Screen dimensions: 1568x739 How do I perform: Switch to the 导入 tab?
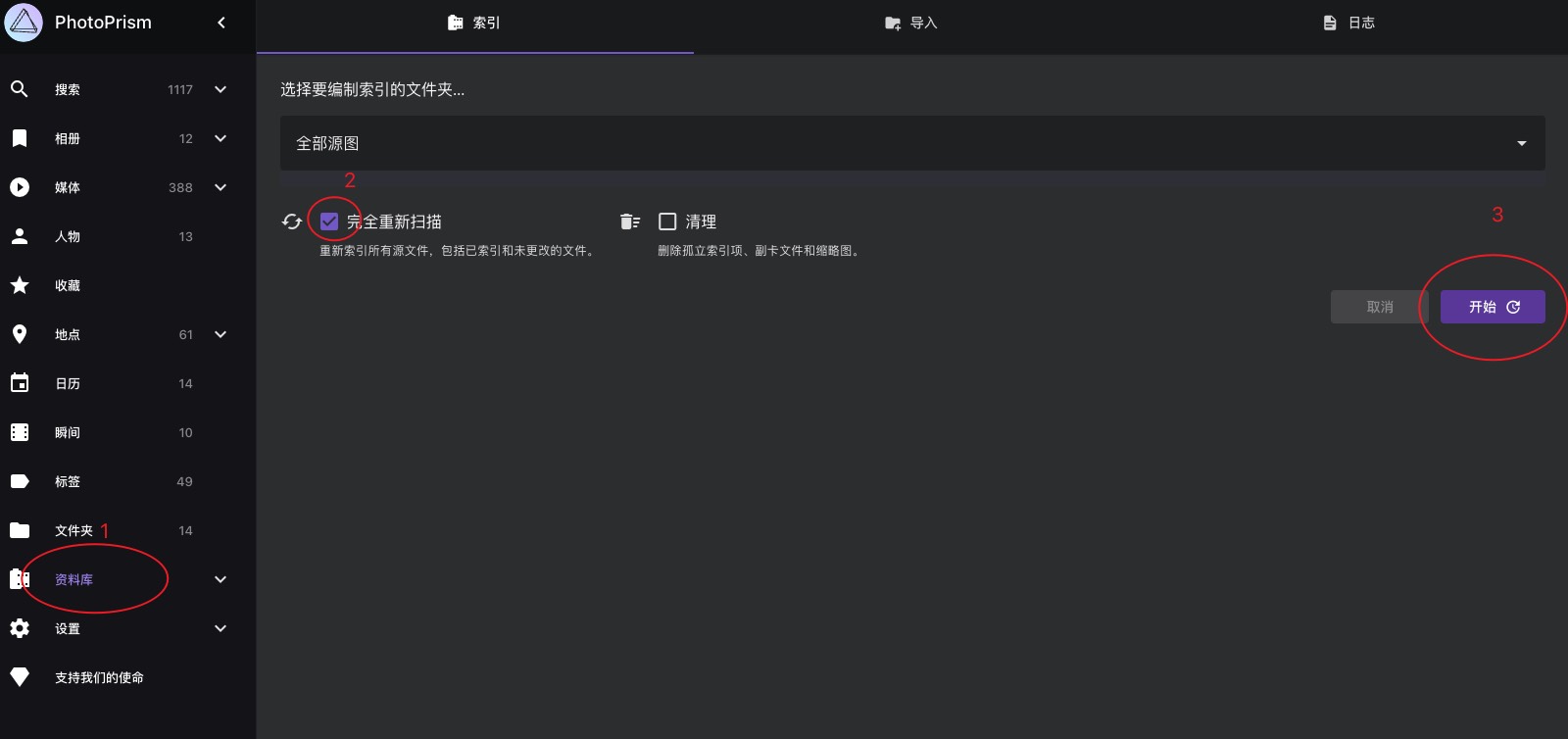point(912,26)
